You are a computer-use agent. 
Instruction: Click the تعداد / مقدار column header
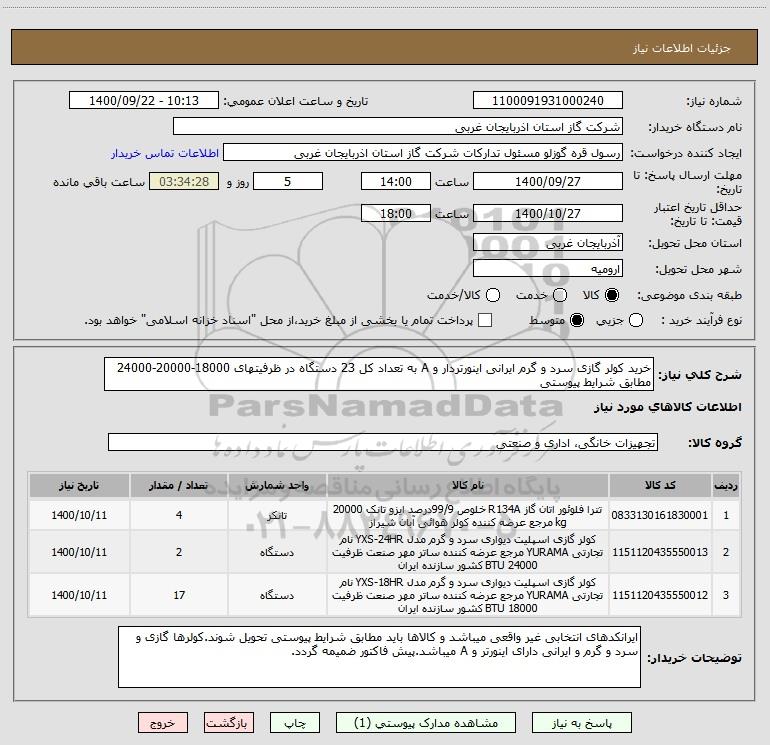(179, 486)
